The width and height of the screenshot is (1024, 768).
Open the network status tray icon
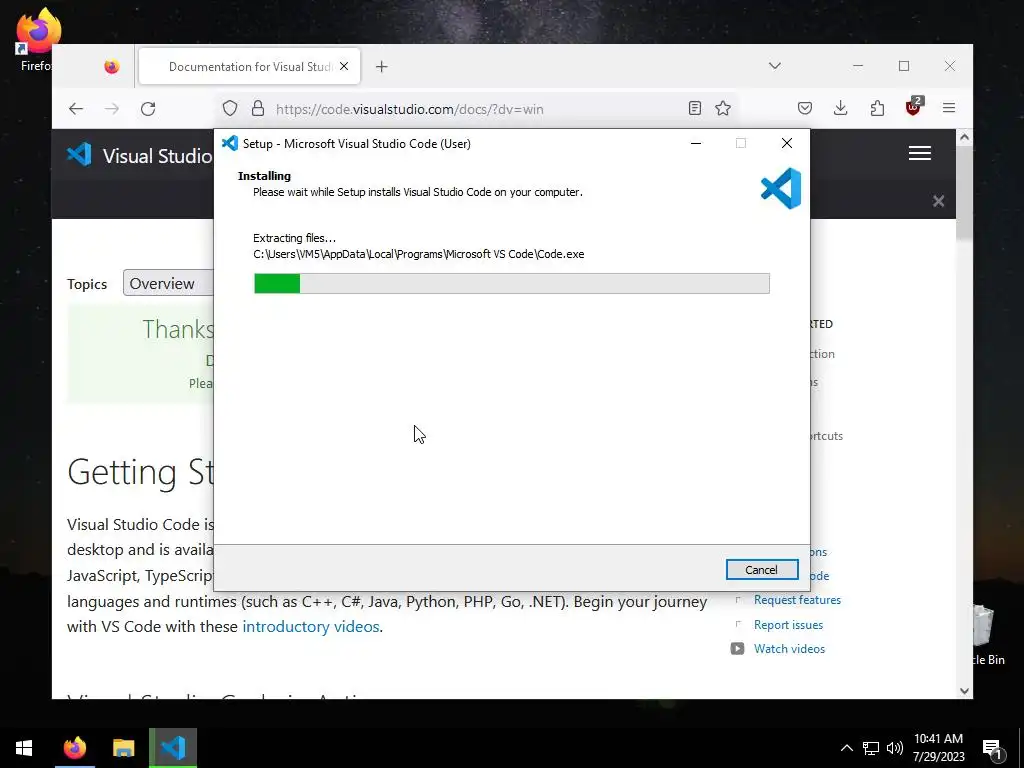(x=871, y=748)
